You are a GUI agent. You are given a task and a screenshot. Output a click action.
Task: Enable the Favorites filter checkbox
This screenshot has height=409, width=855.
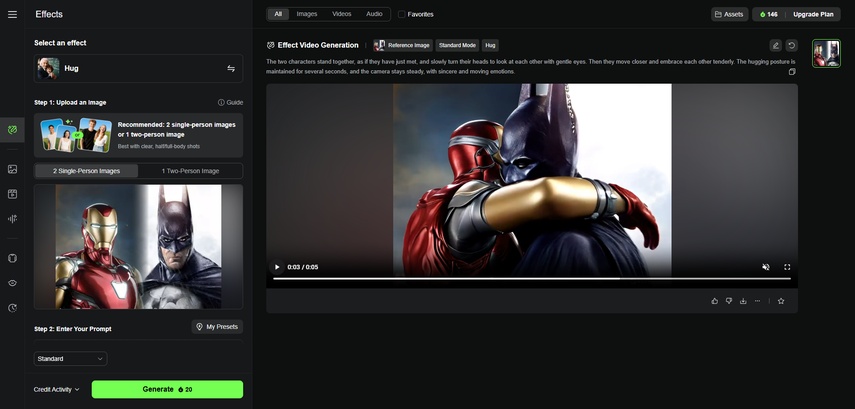pyautogui.click(x=402, y=14)
